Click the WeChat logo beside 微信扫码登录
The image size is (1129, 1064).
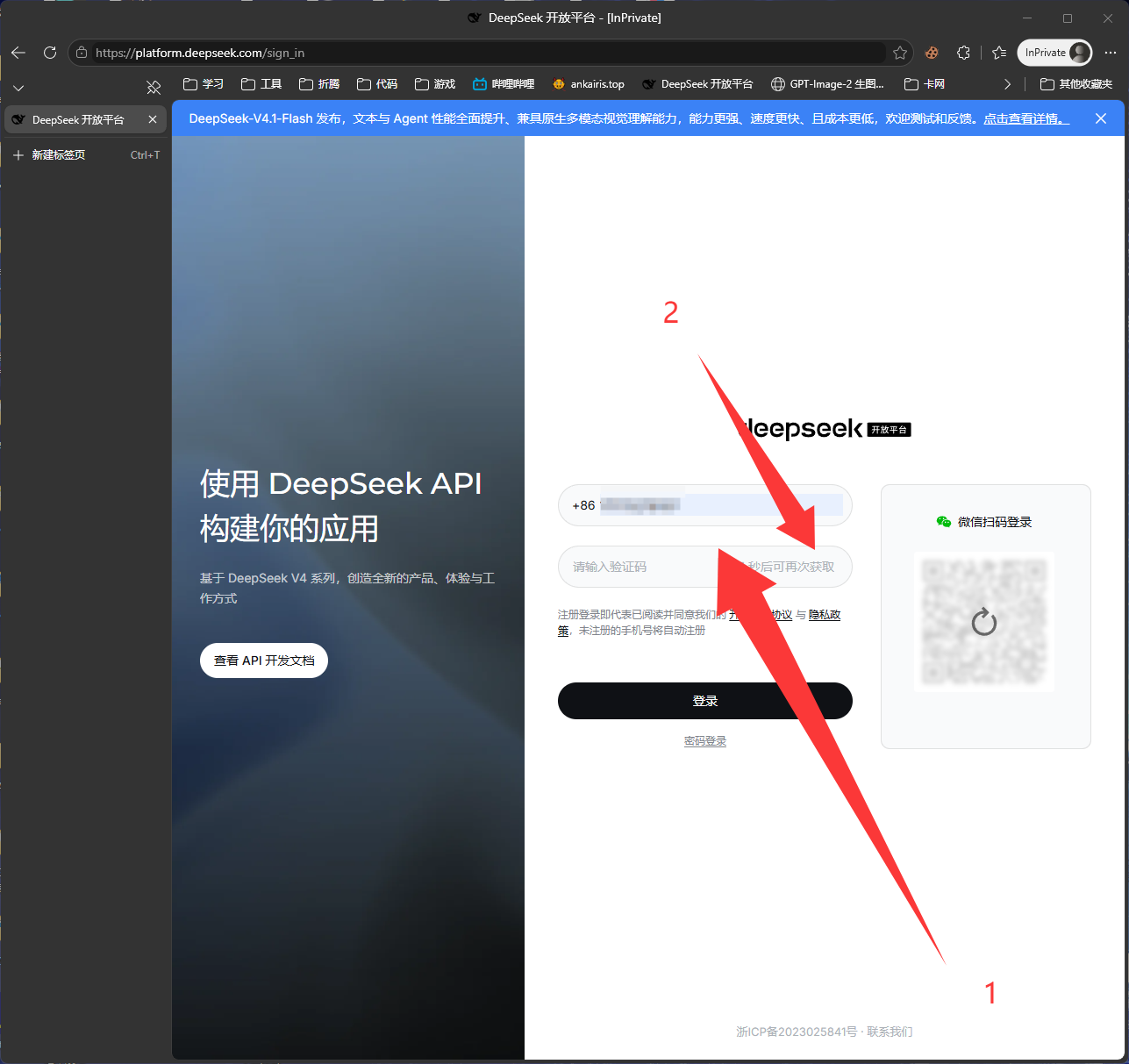[x=944, y=522]
